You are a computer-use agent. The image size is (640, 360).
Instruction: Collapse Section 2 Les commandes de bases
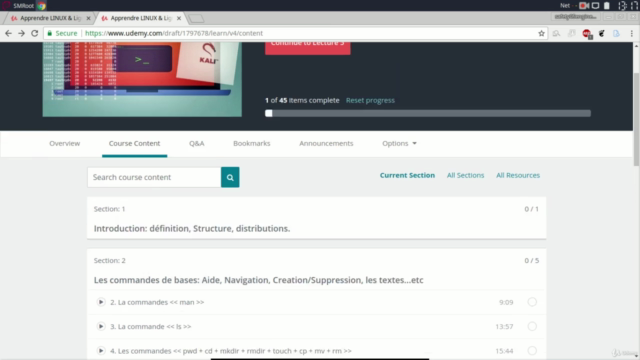point(316,270)
